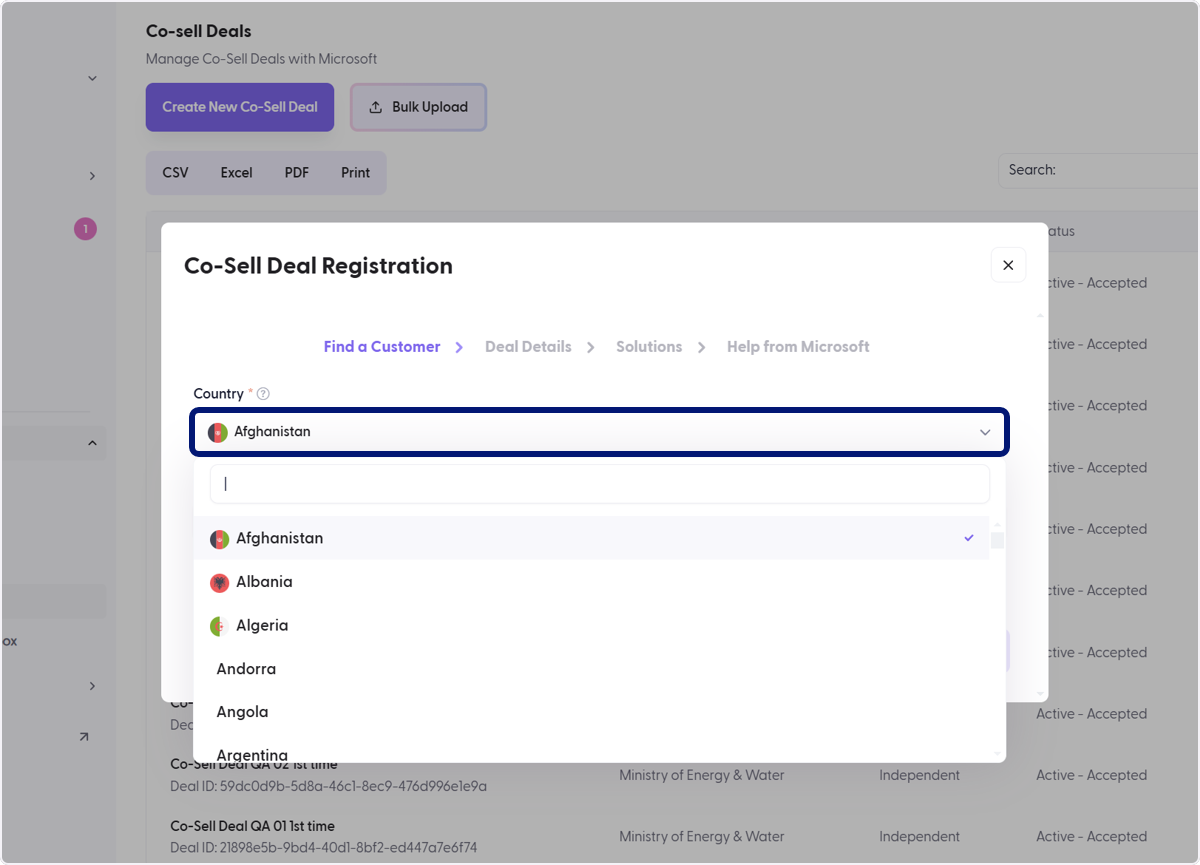Screen dimensions: 1200x865
Task: Click the upload icon on Bulk Upload
Action: tap(376, 107)
